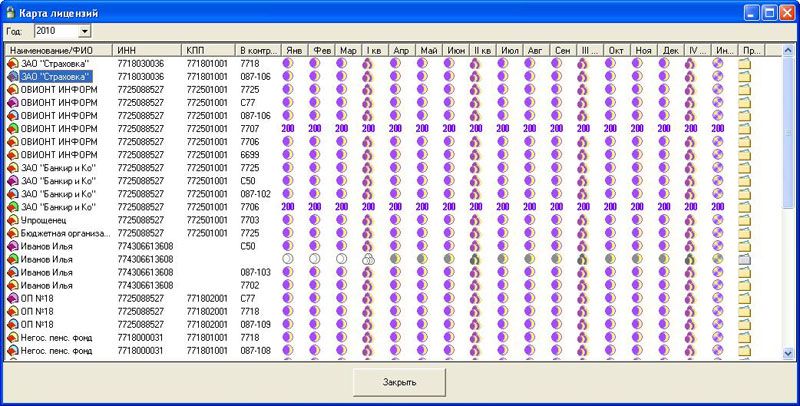Click Дек status icon in ОП №18 7718 row
The width and height of the screenshot is (800, 406).
tap(663, 312)
